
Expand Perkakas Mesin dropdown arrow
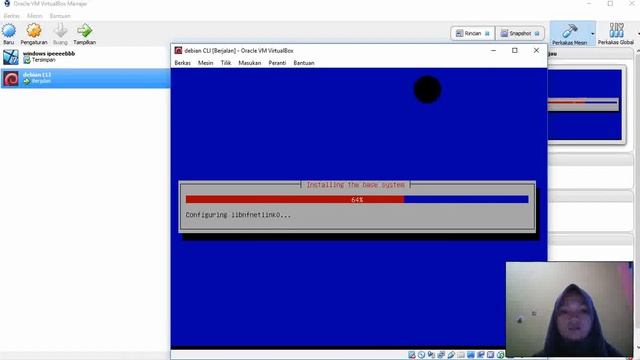(x=592, y=34)
